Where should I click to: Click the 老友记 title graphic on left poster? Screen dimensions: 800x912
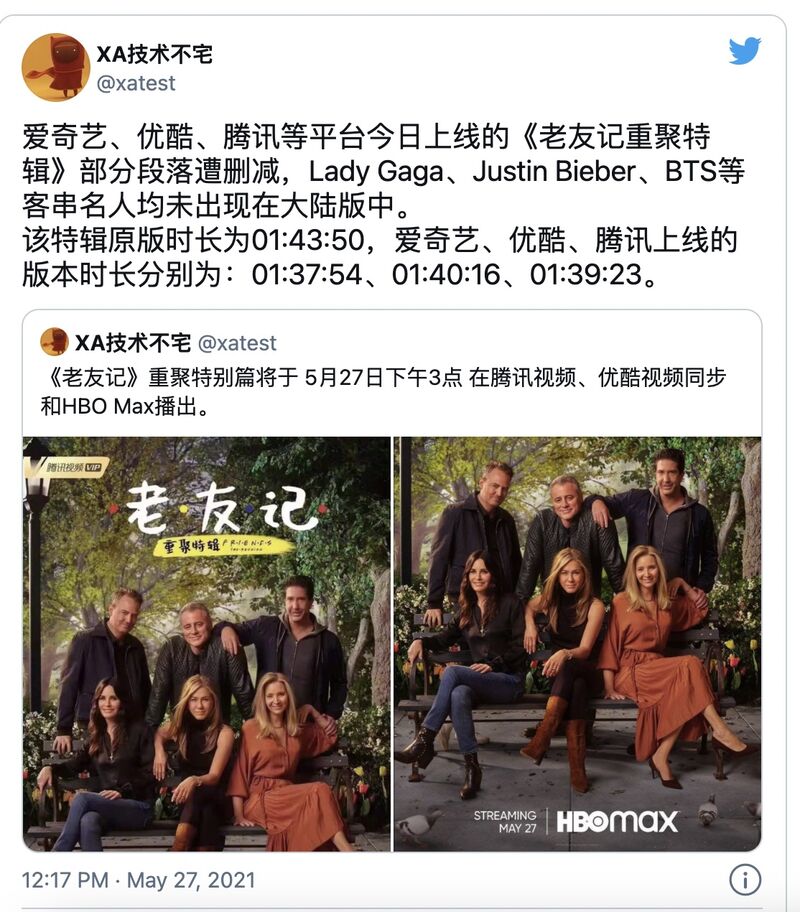221,509
